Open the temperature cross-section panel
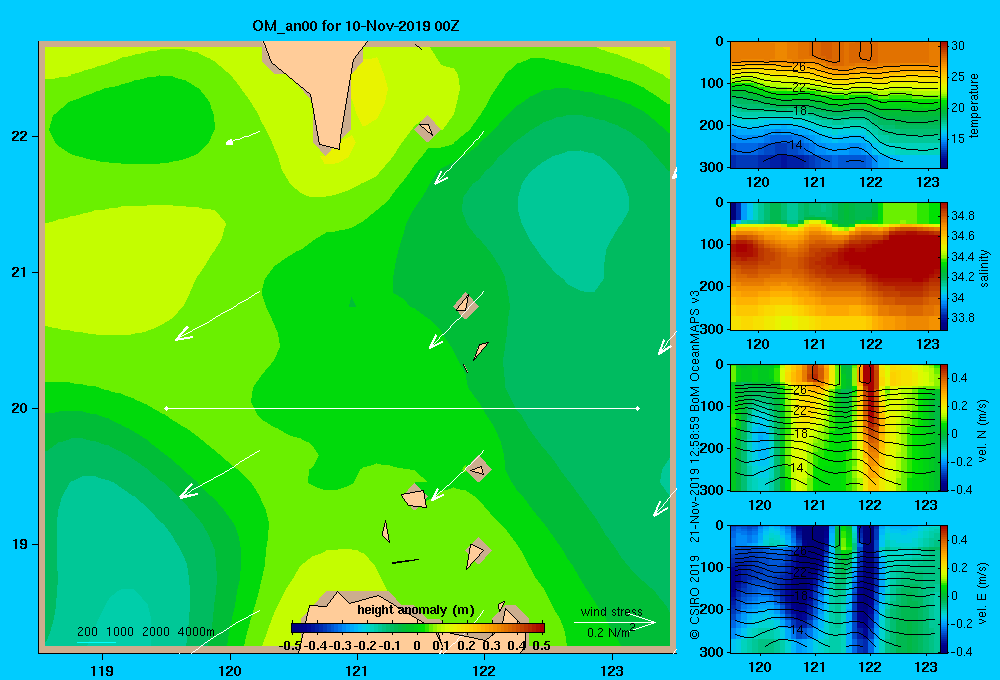 (x=834, y=105)
